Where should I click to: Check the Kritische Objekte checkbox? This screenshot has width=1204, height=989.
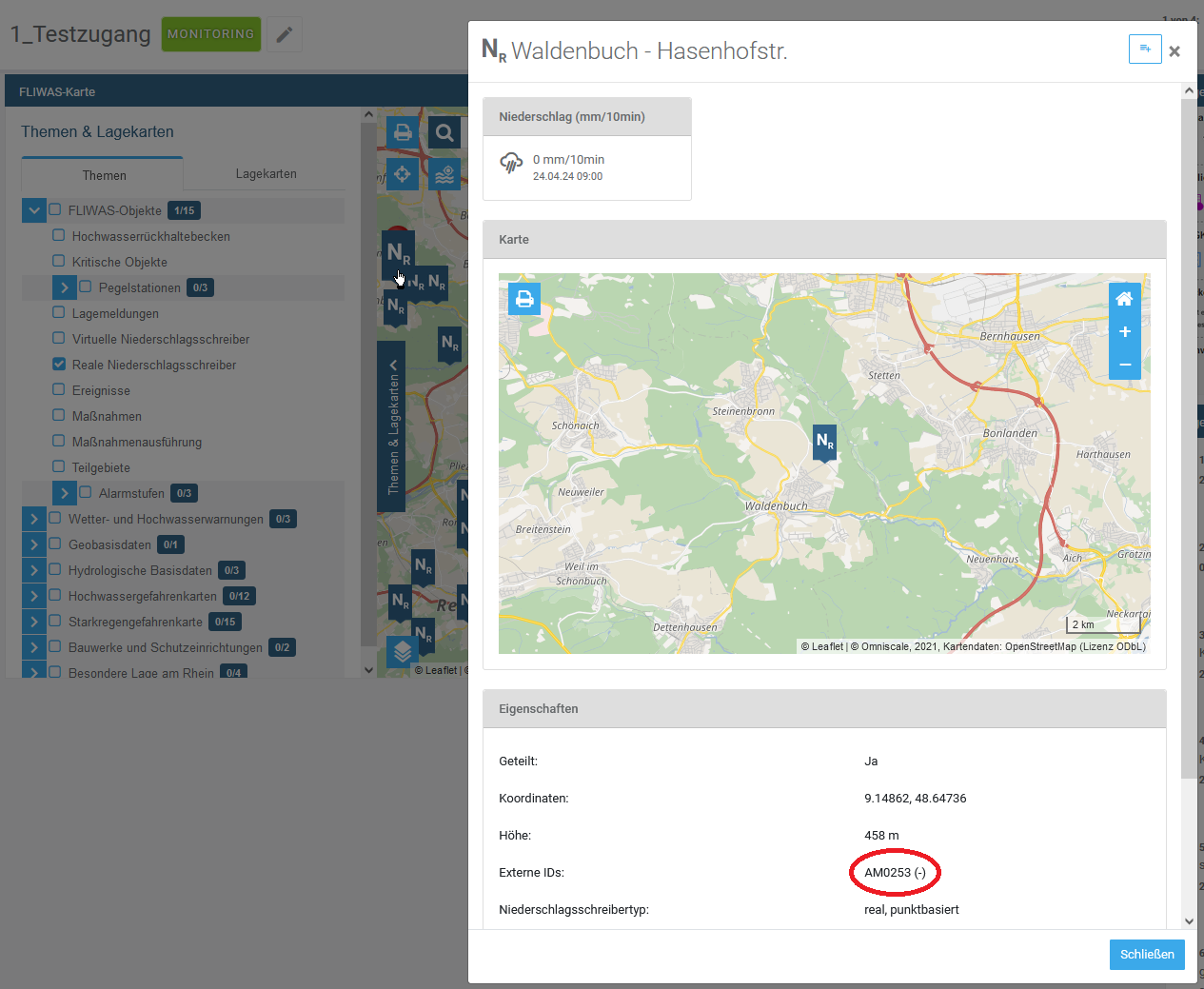point(59,261)
